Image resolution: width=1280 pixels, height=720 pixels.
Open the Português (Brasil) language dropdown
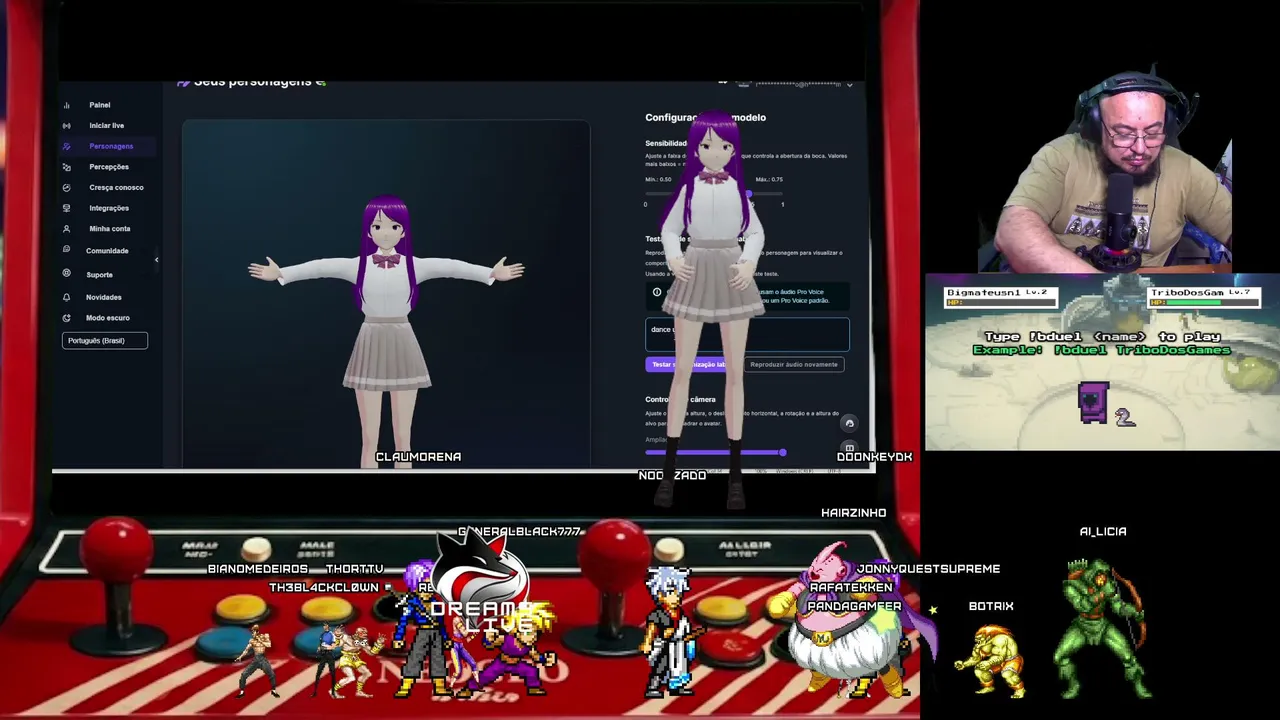click(105, 341)
